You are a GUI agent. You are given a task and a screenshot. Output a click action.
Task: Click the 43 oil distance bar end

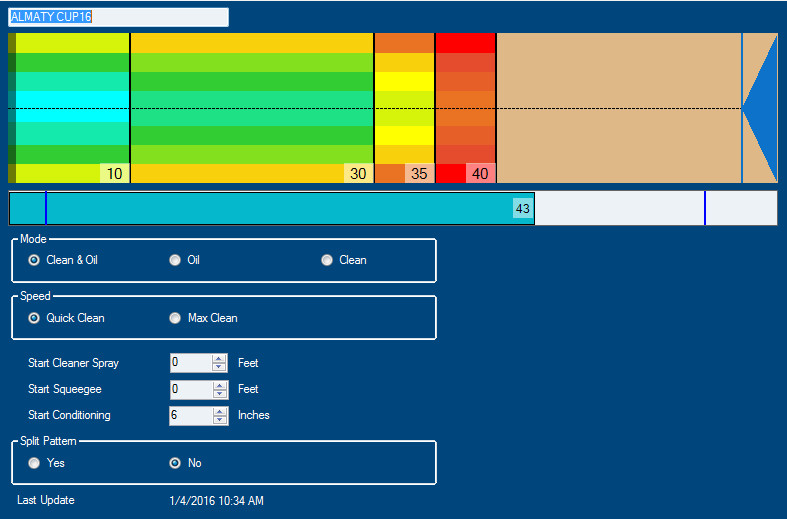(x=522, y=208)
